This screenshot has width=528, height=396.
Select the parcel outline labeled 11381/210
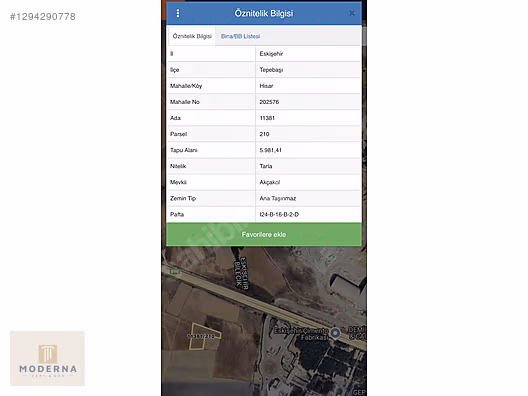pos(204,336)
